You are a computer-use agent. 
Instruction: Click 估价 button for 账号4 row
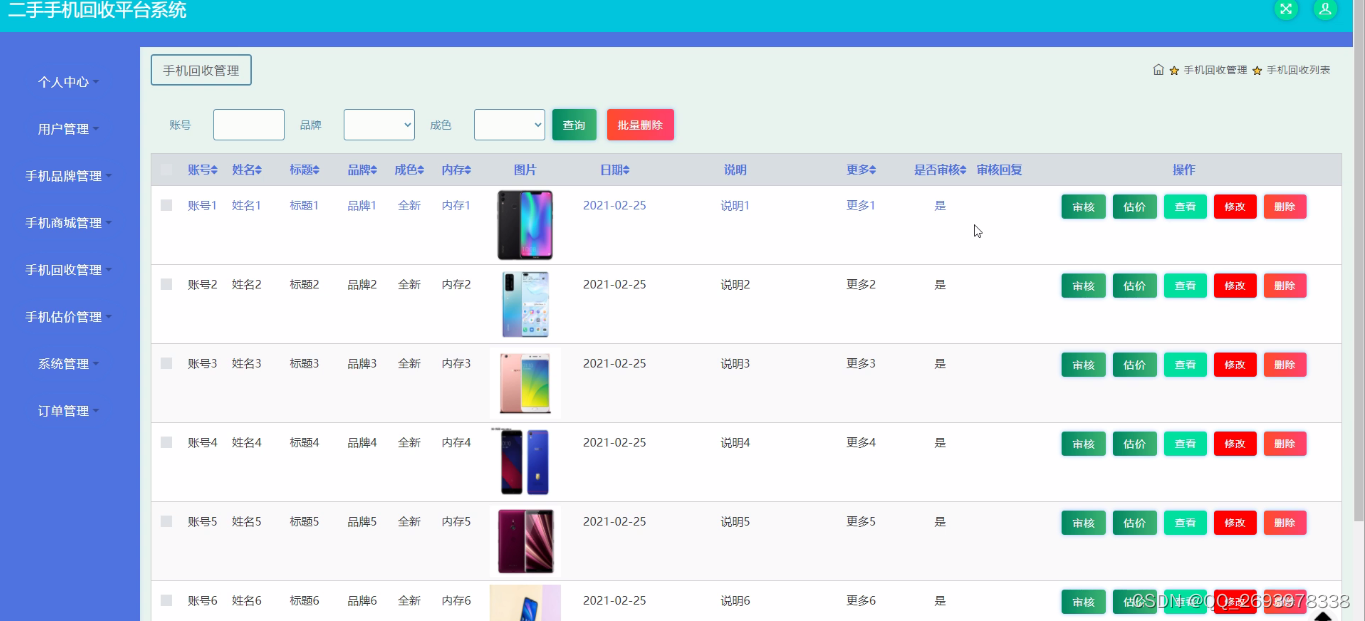1135,444
